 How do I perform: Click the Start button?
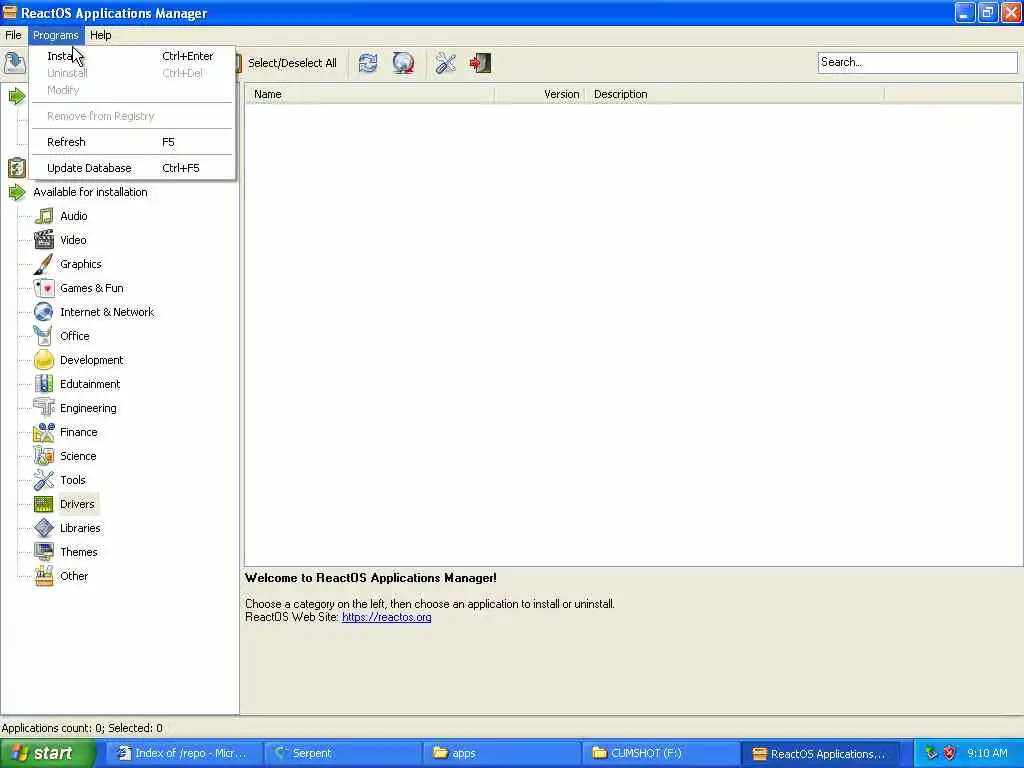click(46, 754)
